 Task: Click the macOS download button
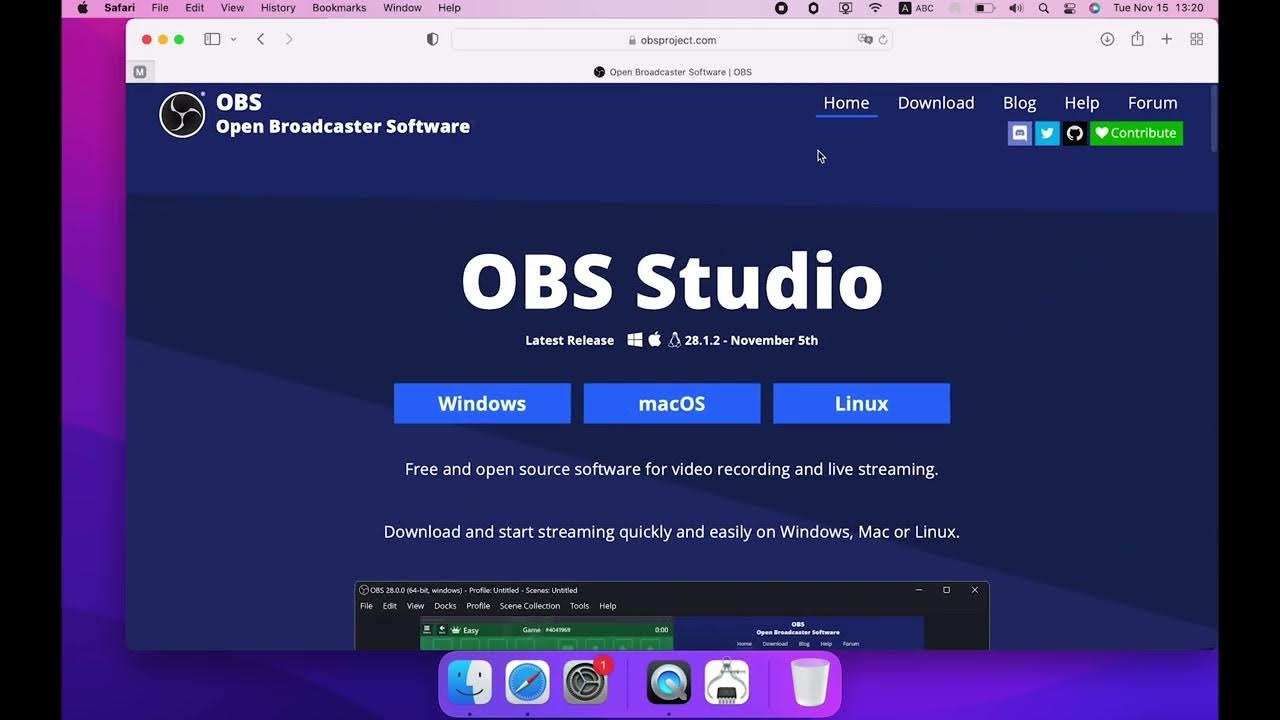click(672, 403)
